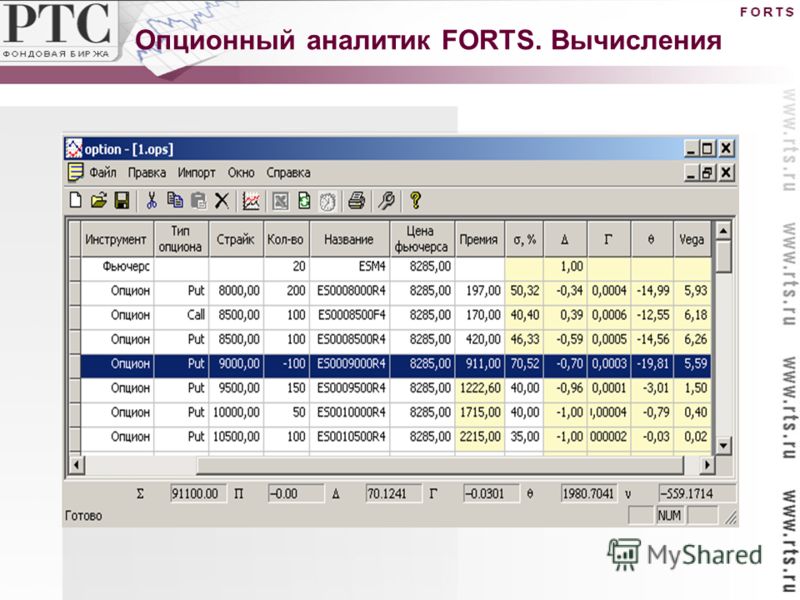800x600 pixels.
Task: Click the Σ sum field 91100.00
Action: (x=198, y=493)
